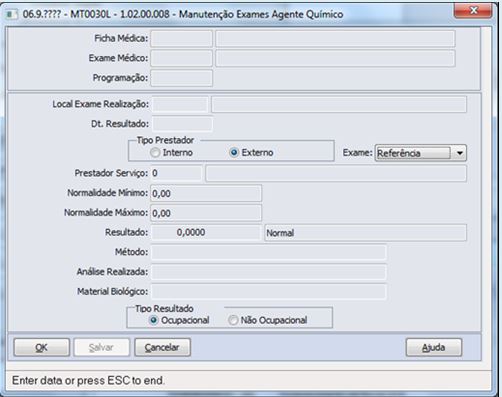Click the Tipo Resultado group label
This screenshot has width=502, height=397.
(164, 309)
